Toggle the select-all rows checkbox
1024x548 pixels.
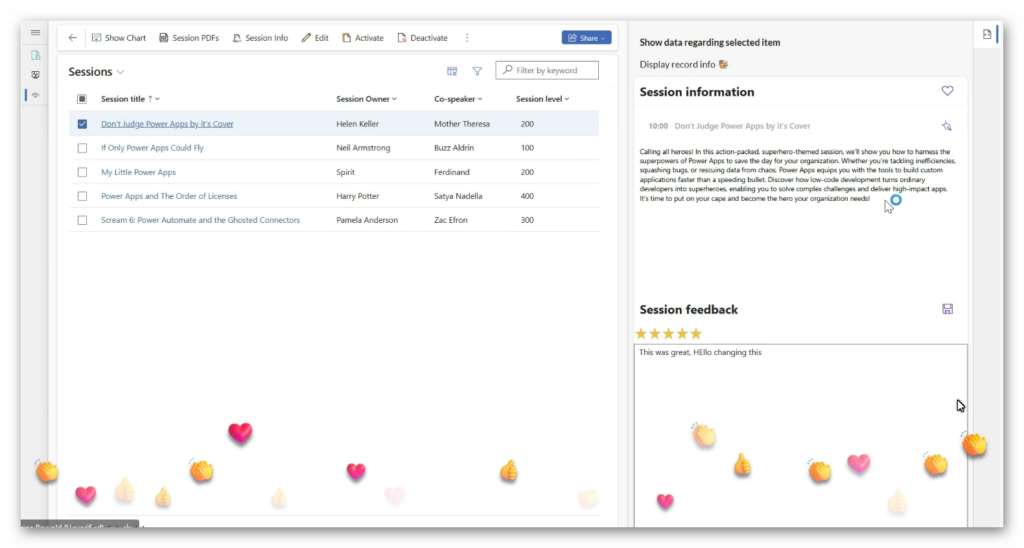click(x=82, y=99)
